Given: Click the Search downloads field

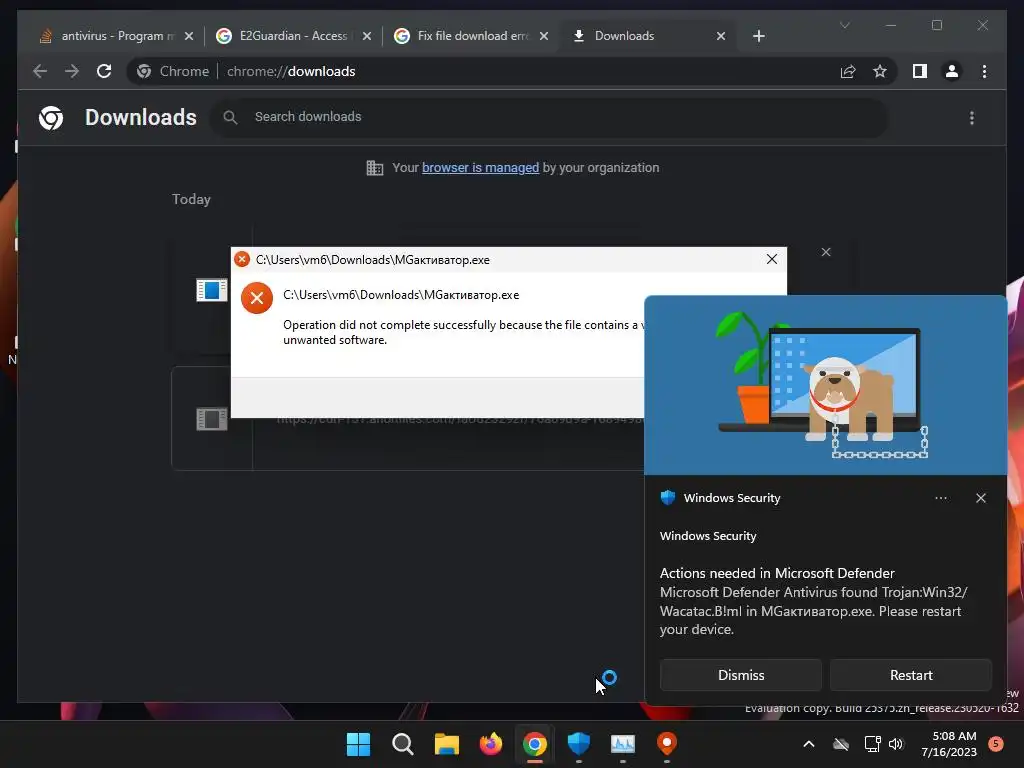Looking at the screenshot, I should pos(549,117).
